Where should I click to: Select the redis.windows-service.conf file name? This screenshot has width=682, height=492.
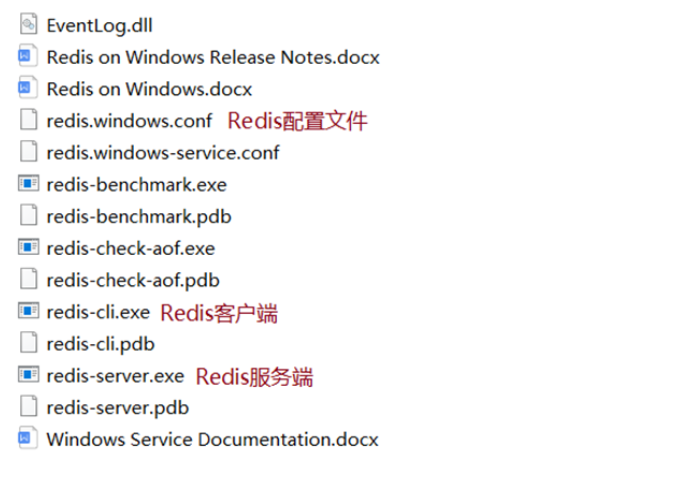click(x=163, y=153)
